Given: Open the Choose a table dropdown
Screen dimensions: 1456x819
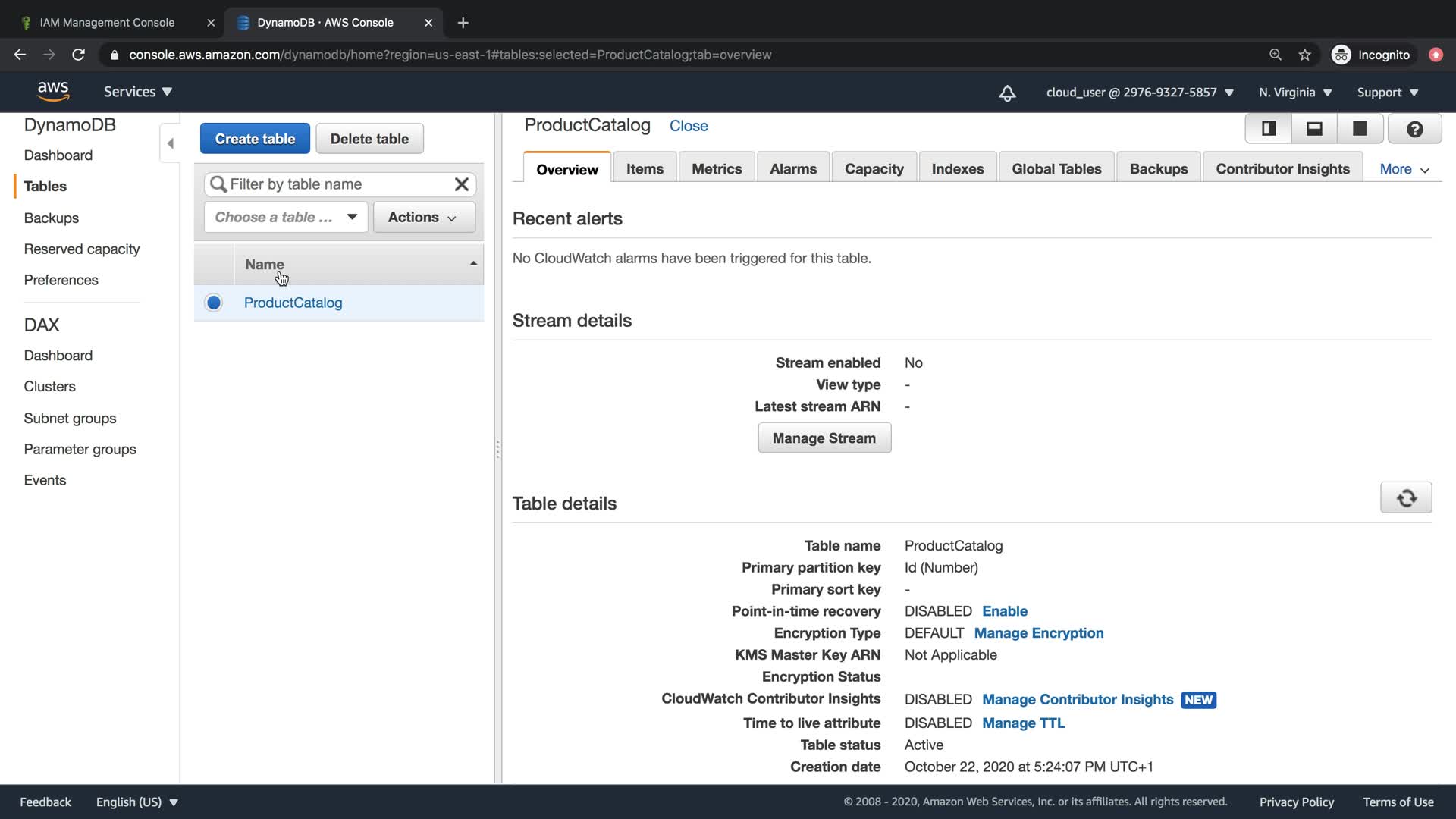Looking at the screenshot, I should (286, 217).
